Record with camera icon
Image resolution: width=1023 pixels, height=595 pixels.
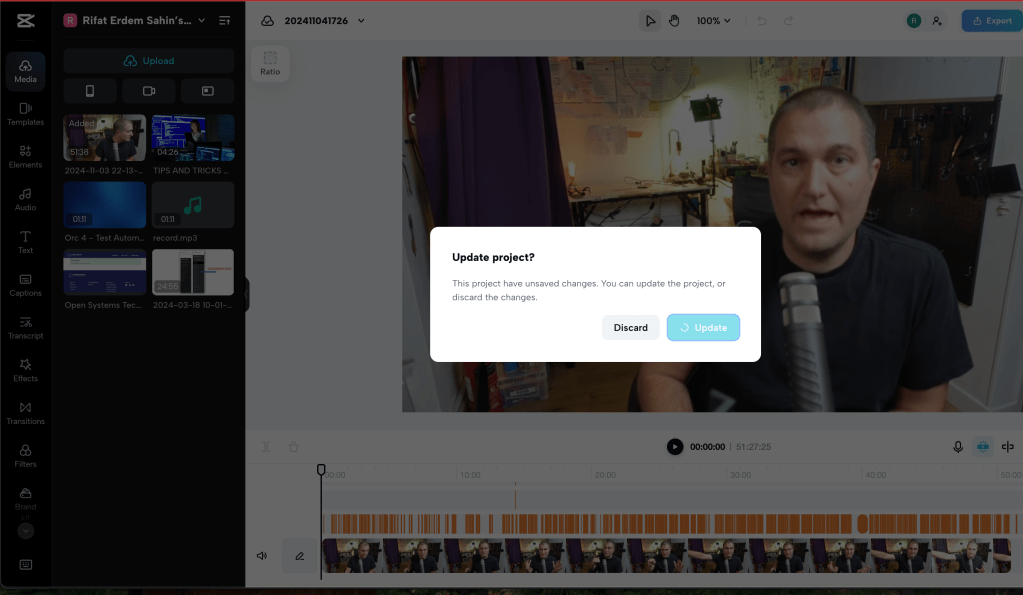click(149, 91)
